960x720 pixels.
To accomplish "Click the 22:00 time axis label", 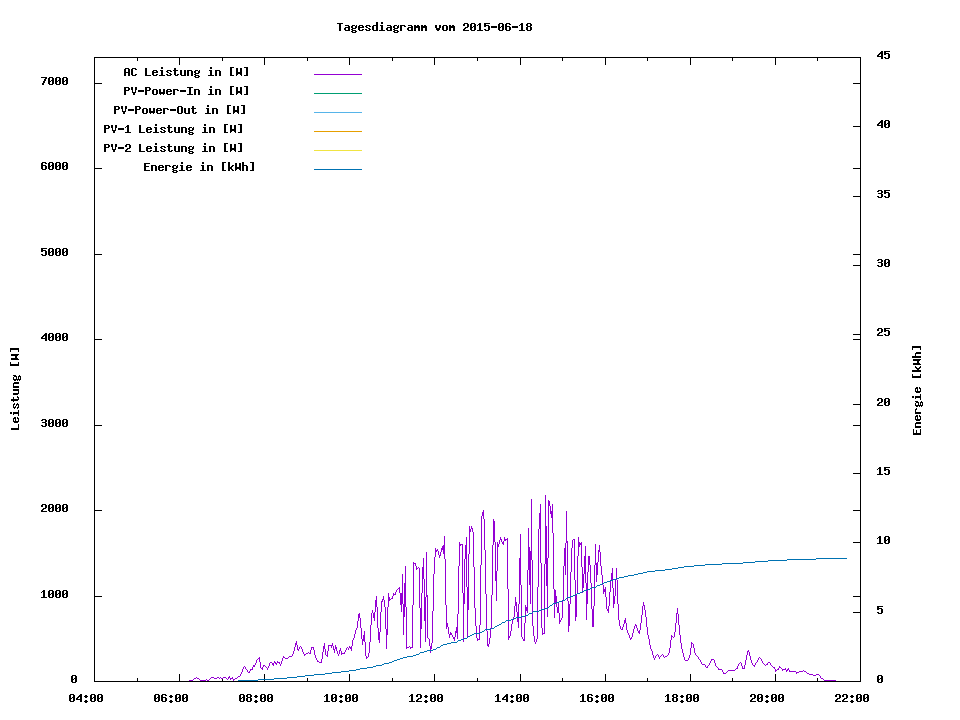I will tap(853, 698).
